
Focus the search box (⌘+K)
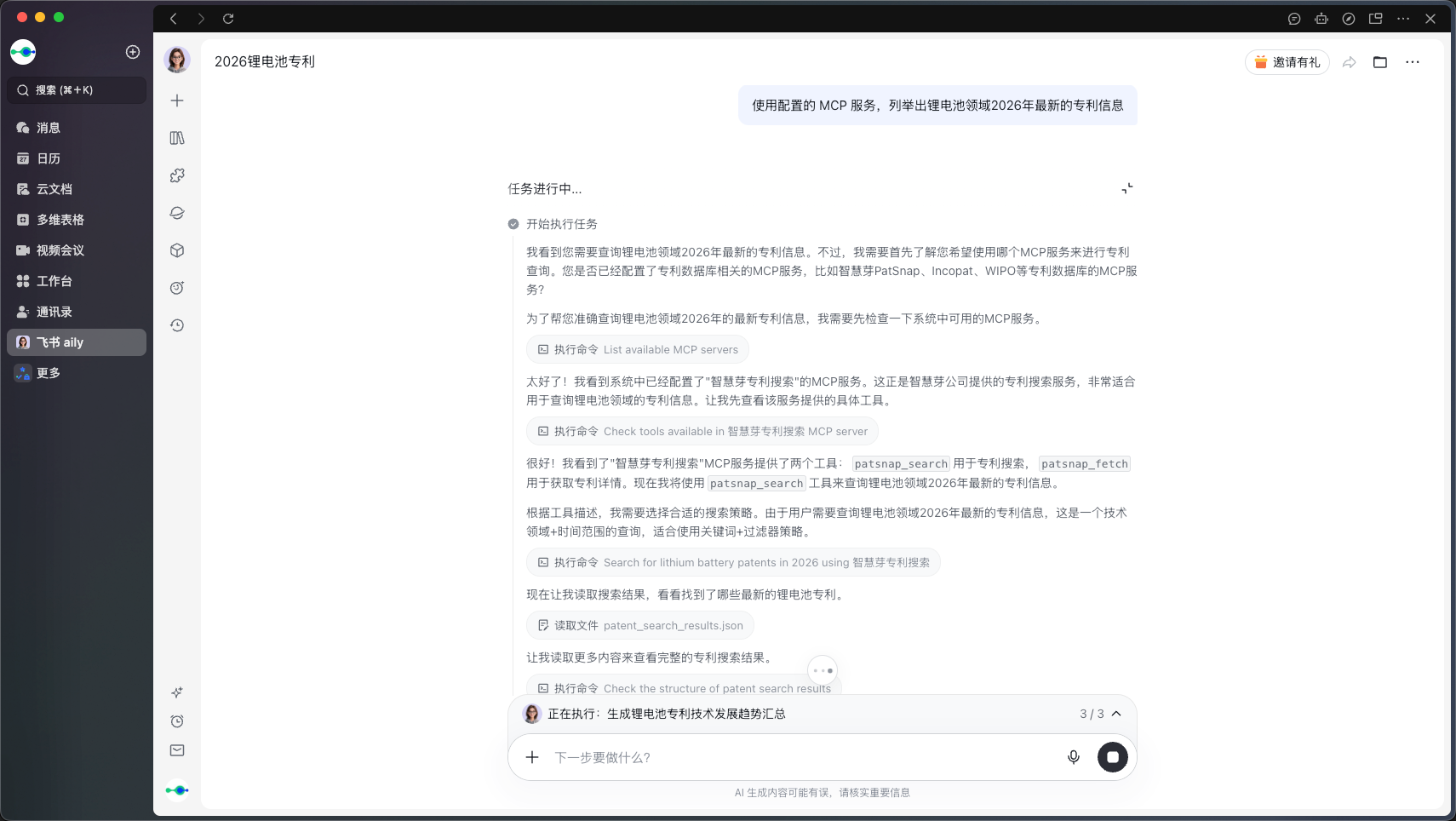click(x=77, y=90)
